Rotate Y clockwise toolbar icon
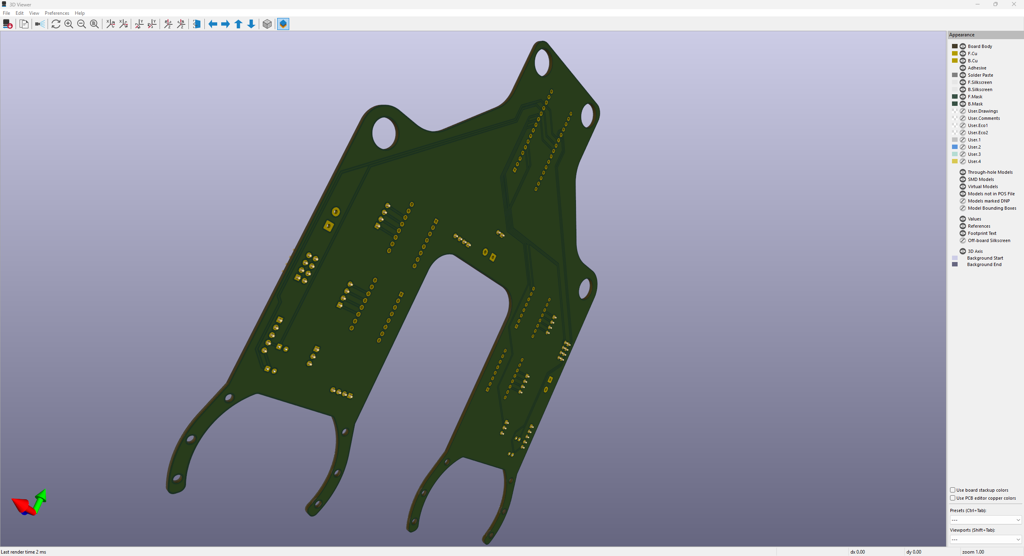1024x556 pixels. coord(139,24)
